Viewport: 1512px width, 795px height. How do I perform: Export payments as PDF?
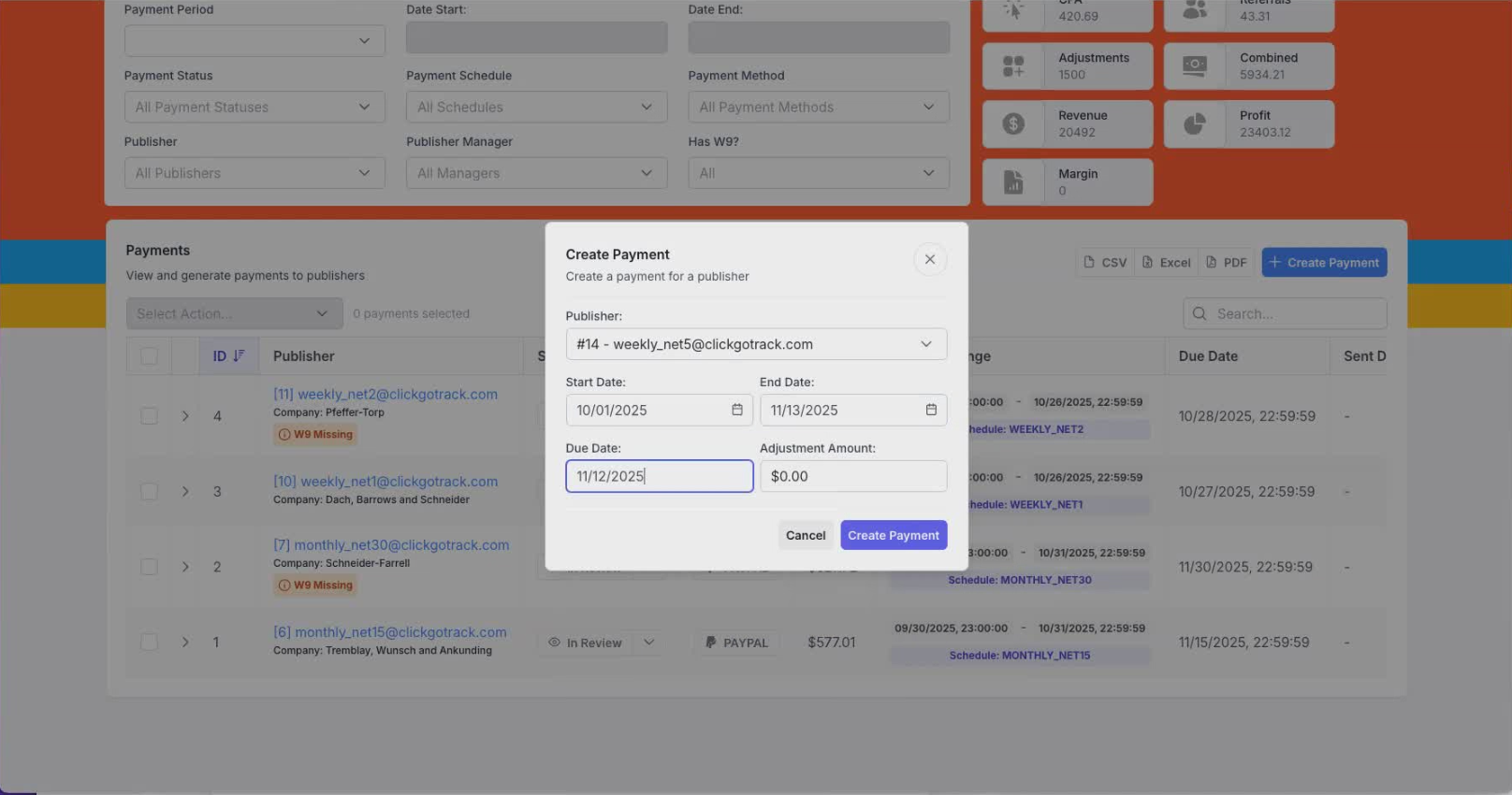tap(1226, 263)
